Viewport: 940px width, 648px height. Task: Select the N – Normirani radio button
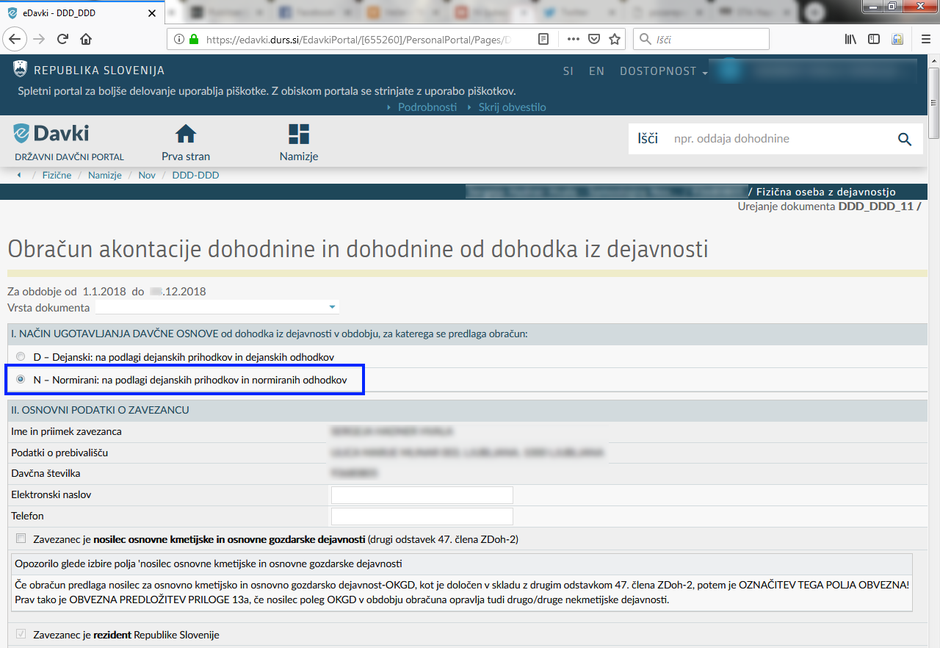(x=22, y=379)
